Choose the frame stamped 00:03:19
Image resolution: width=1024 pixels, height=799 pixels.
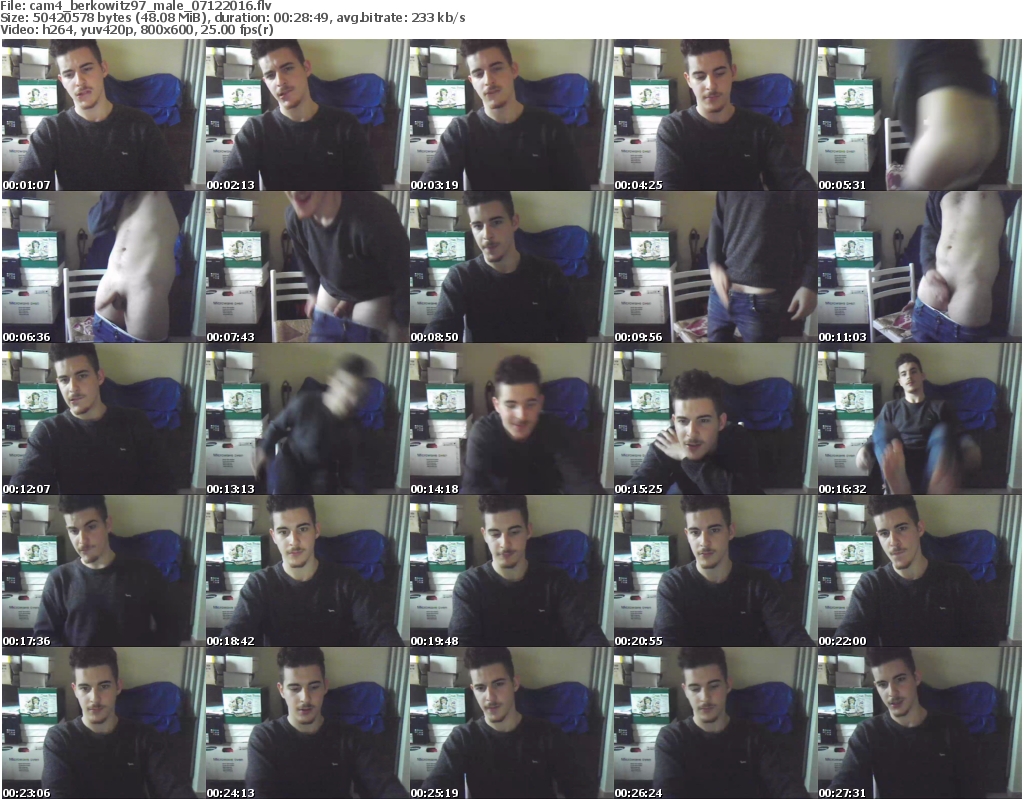511,115
